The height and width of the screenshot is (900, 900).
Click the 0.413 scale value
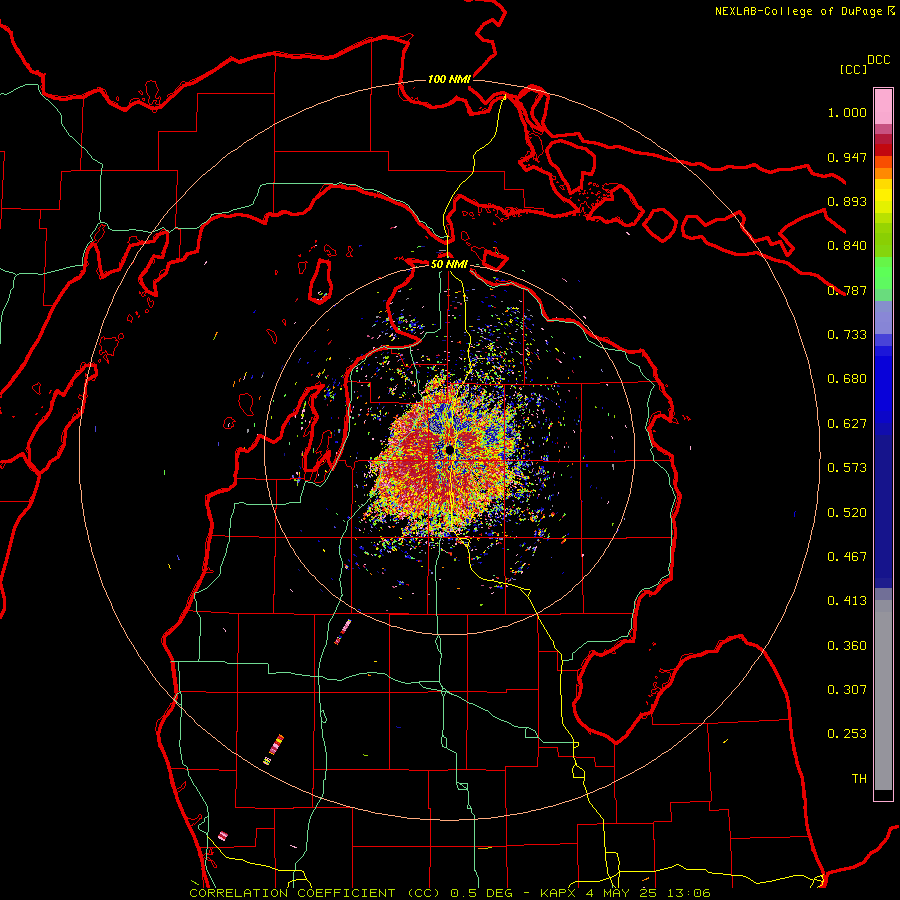click(847, 601)
